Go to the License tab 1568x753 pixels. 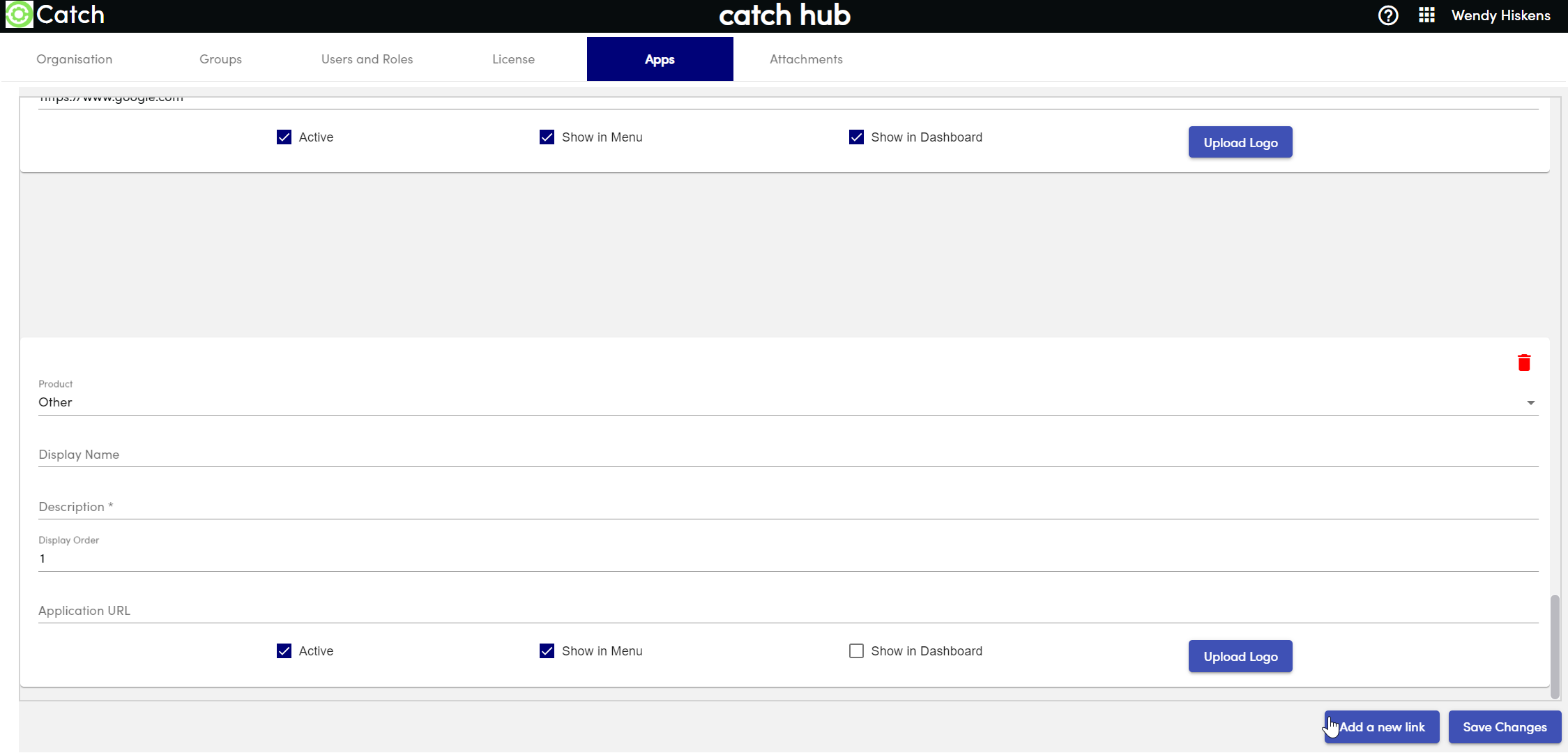[x=513, y=59]
